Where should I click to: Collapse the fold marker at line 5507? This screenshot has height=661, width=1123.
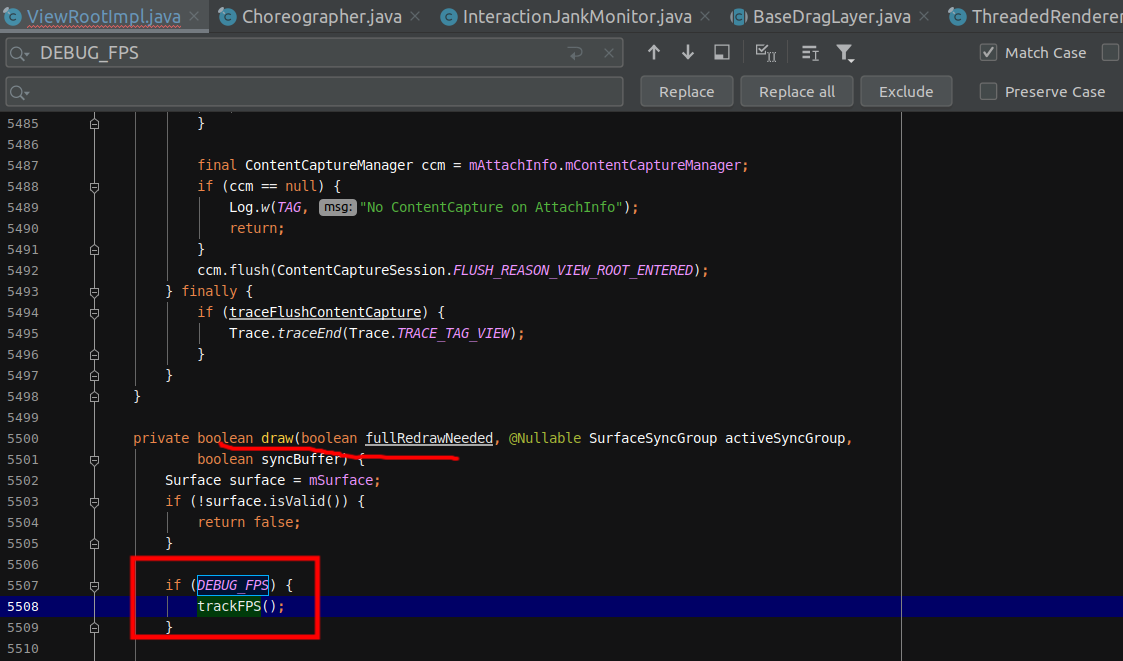tap(94, 586)
